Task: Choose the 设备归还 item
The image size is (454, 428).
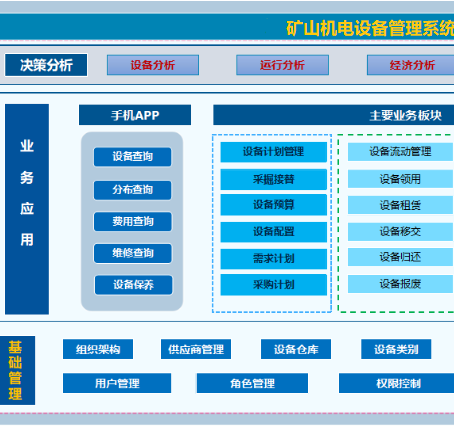Action: point(401,257)
